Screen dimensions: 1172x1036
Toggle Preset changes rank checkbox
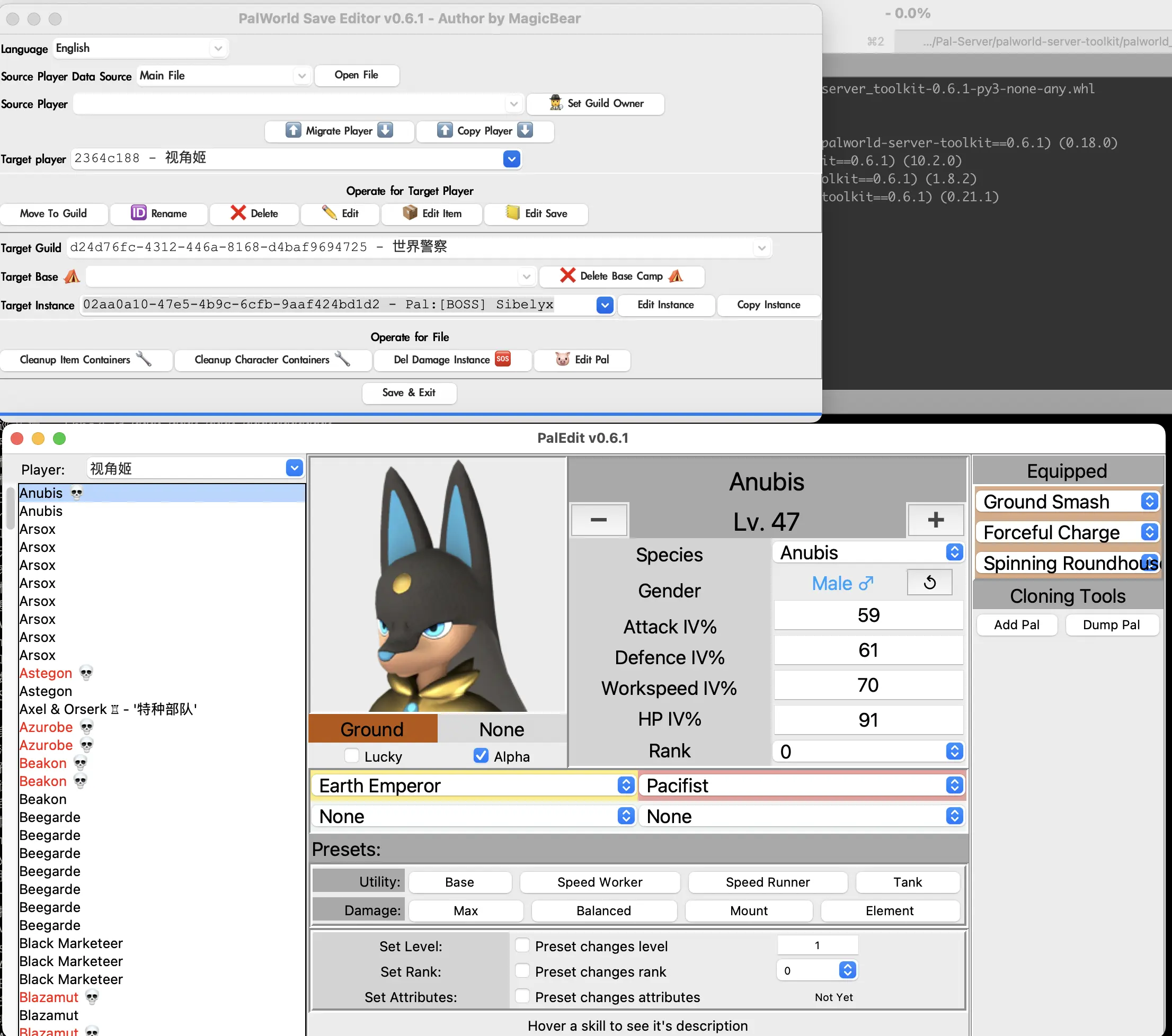click(522, 970)
